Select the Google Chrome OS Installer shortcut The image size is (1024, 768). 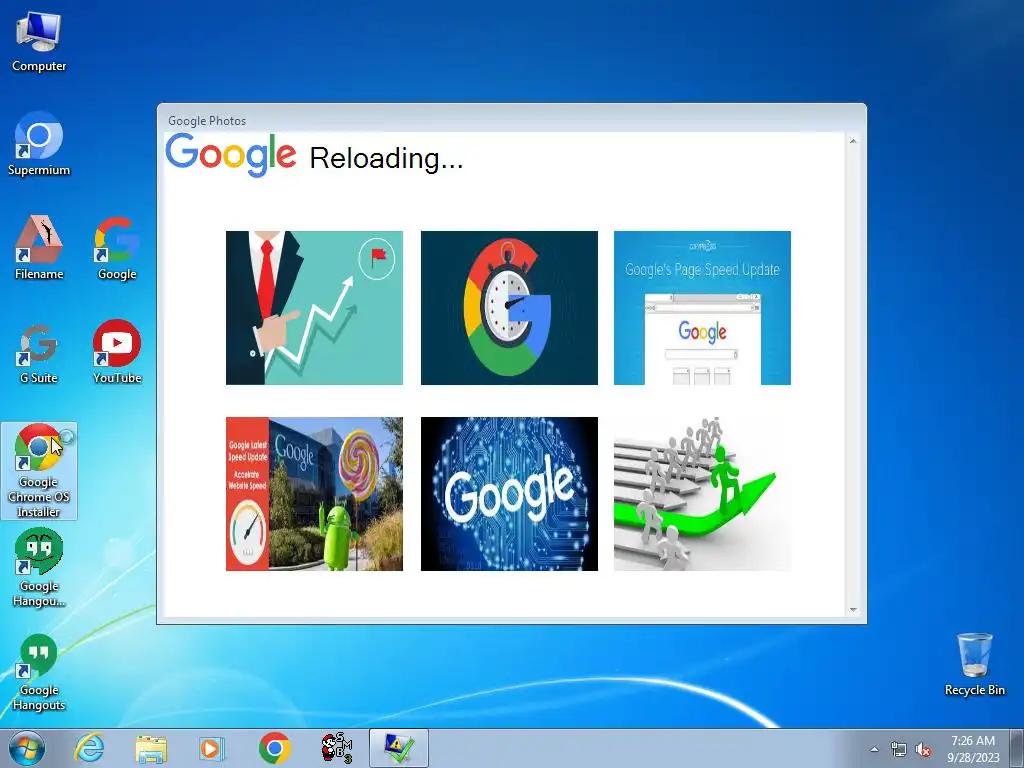click(39, 471)
